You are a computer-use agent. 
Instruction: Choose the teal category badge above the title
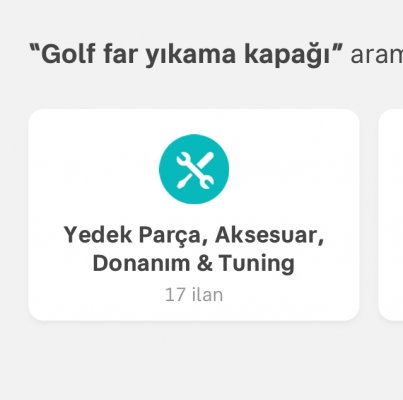coord(194,169)
